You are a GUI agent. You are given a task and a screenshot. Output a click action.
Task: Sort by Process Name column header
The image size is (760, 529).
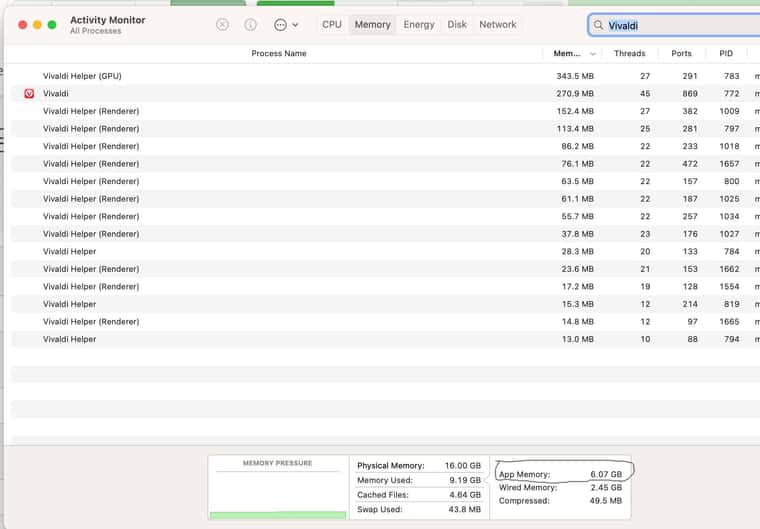[x=279, y=53]
